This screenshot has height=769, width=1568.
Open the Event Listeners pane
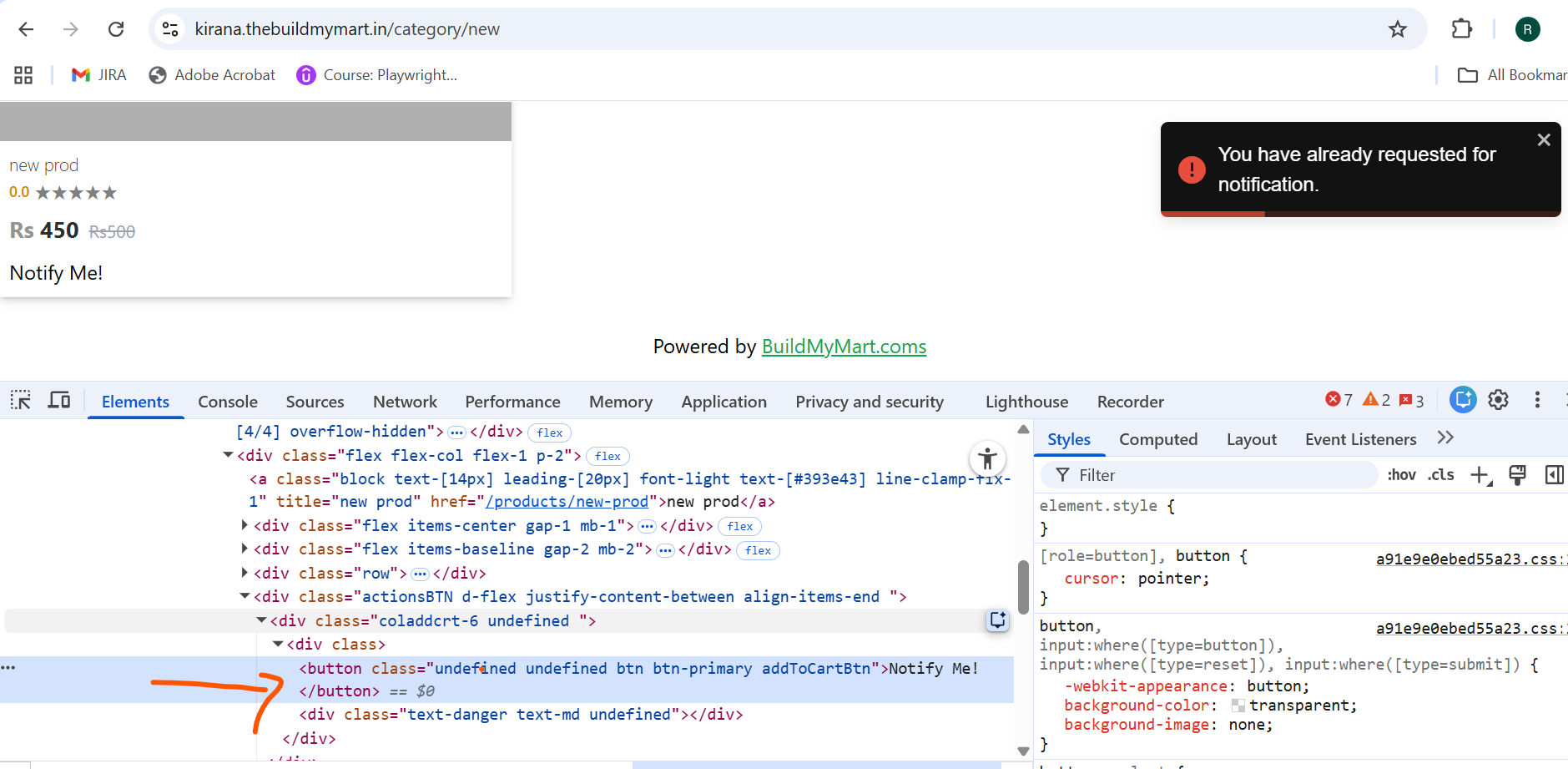(1360, 439)
